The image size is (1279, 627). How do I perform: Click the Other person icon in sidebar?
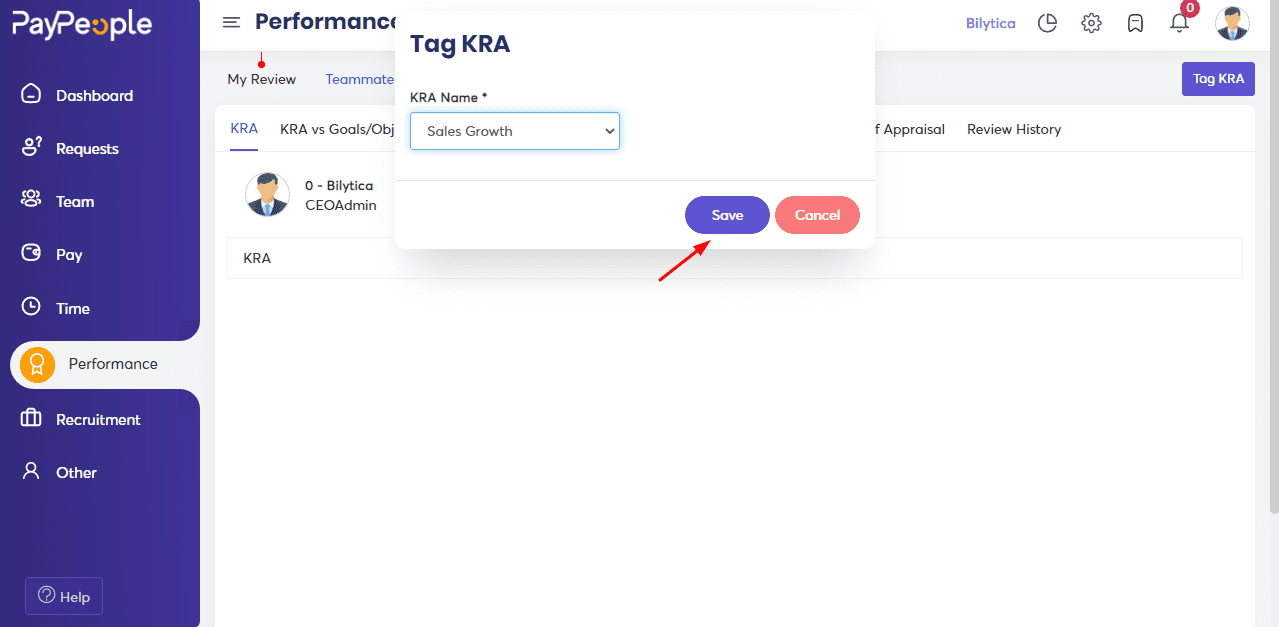click(31, 471)
